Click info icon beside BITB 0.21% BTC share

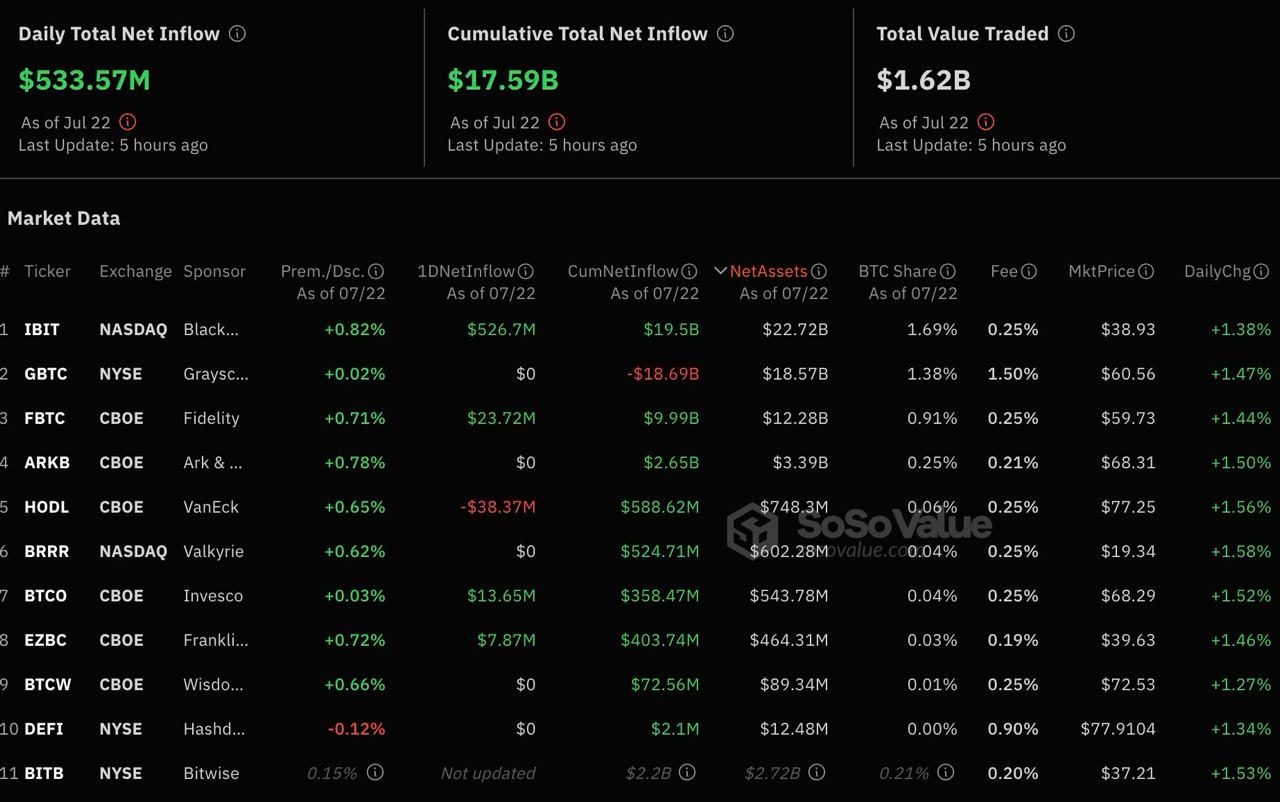click(946, 772)
